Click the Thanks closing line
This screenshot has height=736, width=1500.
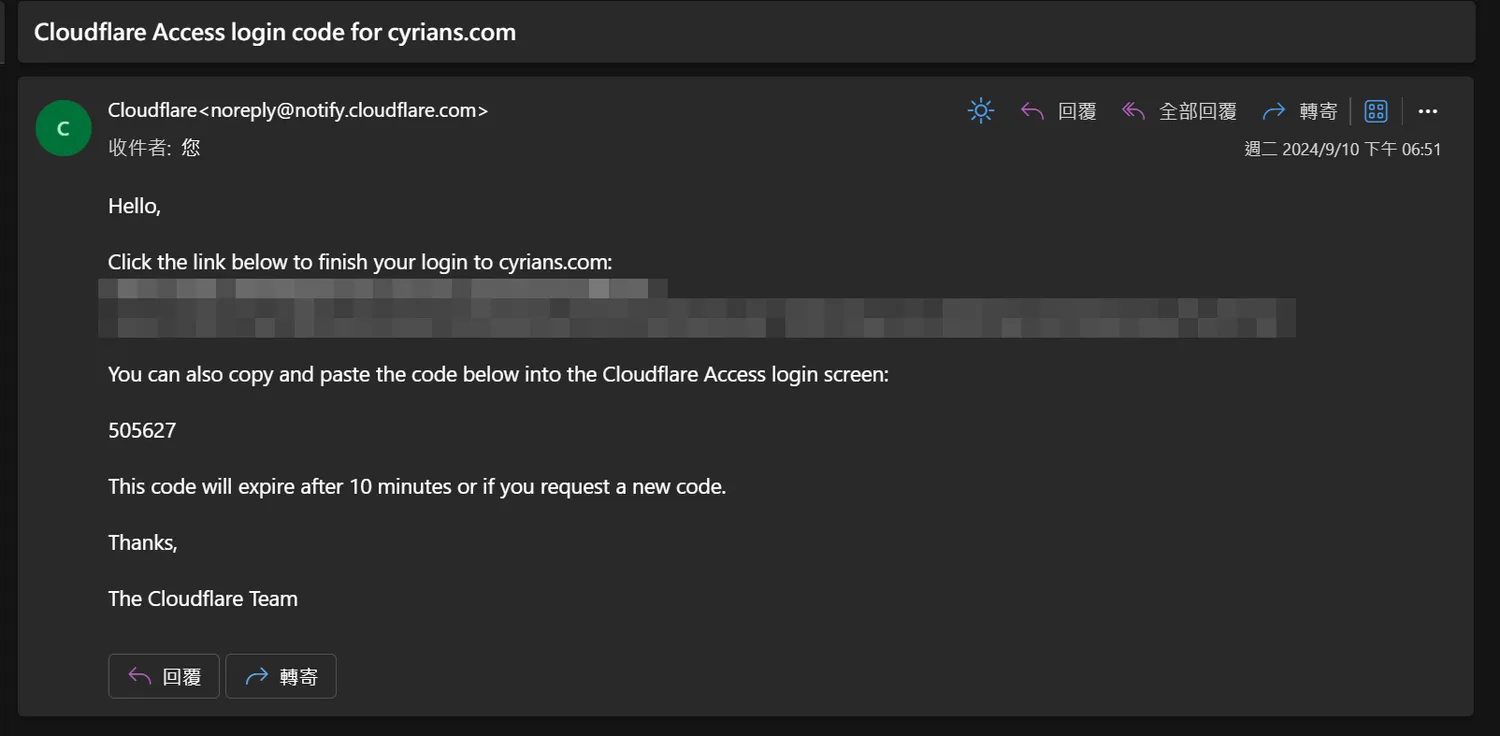[143, 543]
